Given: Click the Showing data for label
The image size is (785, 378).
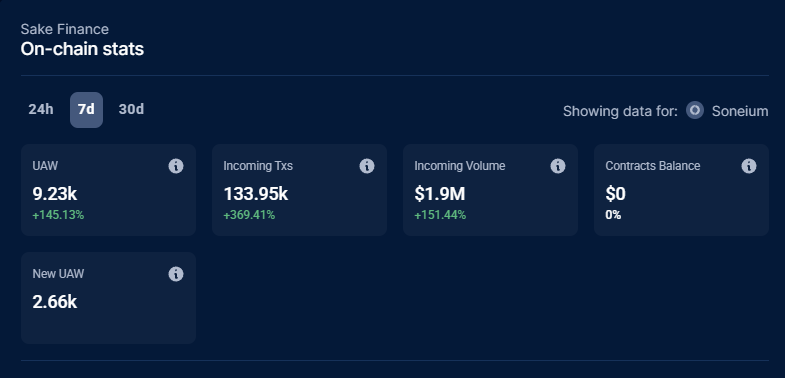Looking at the screenshot, I should pos(620,111).
